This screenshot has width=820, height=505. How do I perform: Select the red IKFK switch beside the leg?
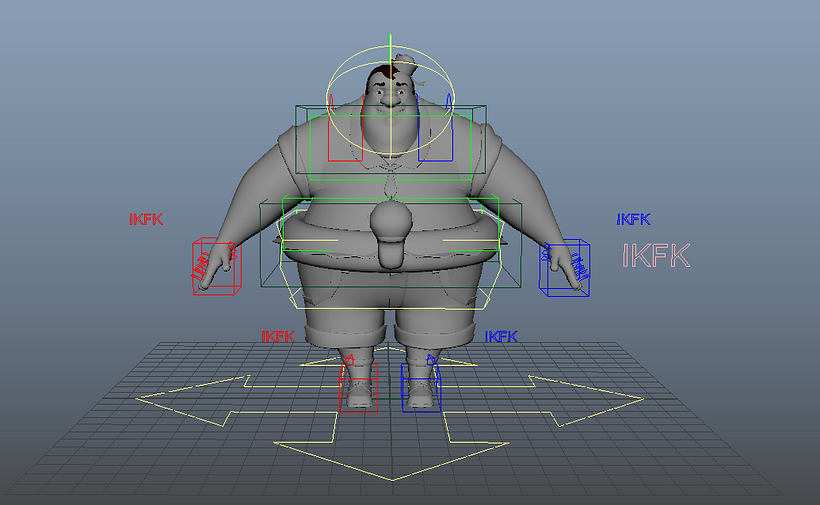coord(278,336)
